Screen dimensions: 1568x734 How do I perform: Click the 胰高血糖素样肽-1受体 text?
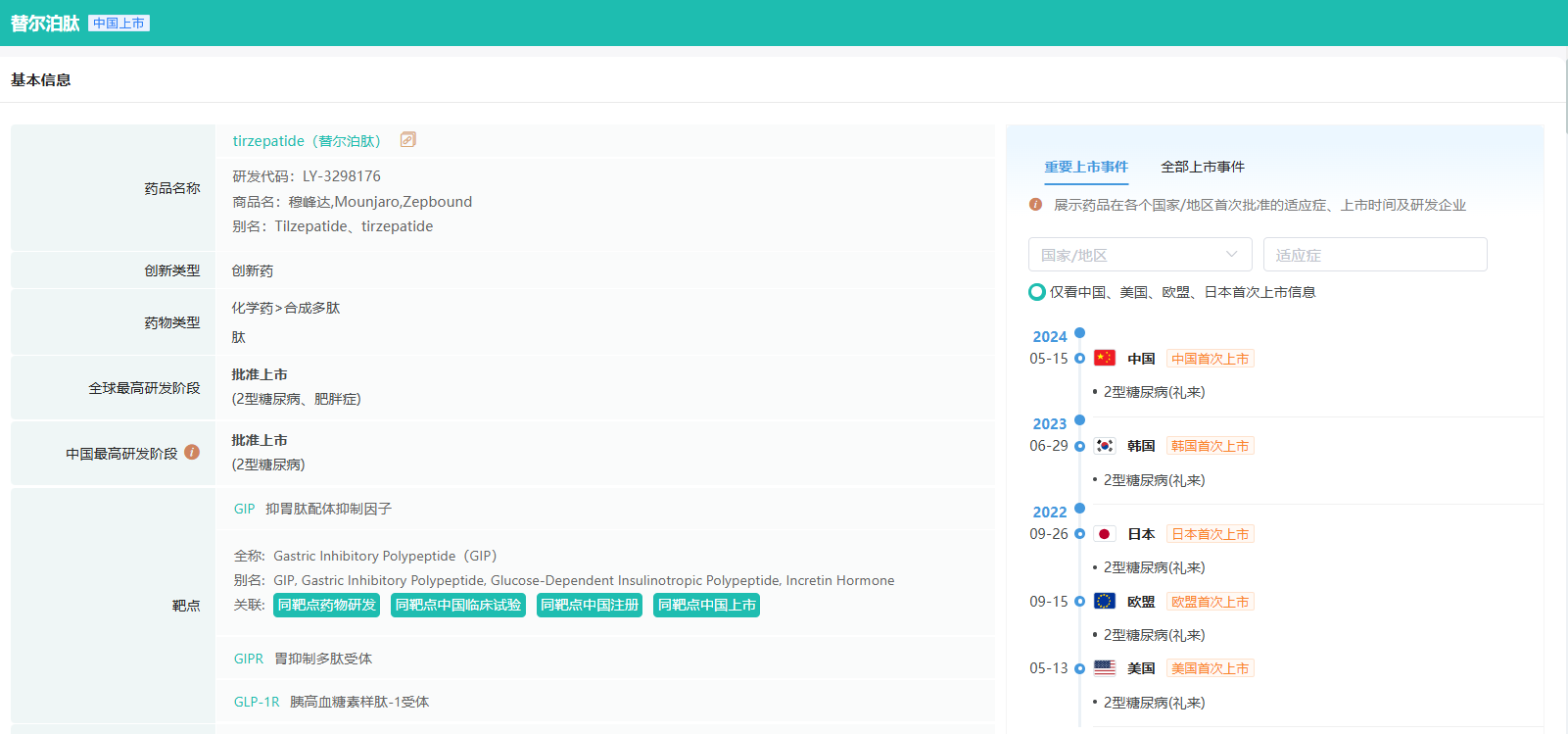359,702
